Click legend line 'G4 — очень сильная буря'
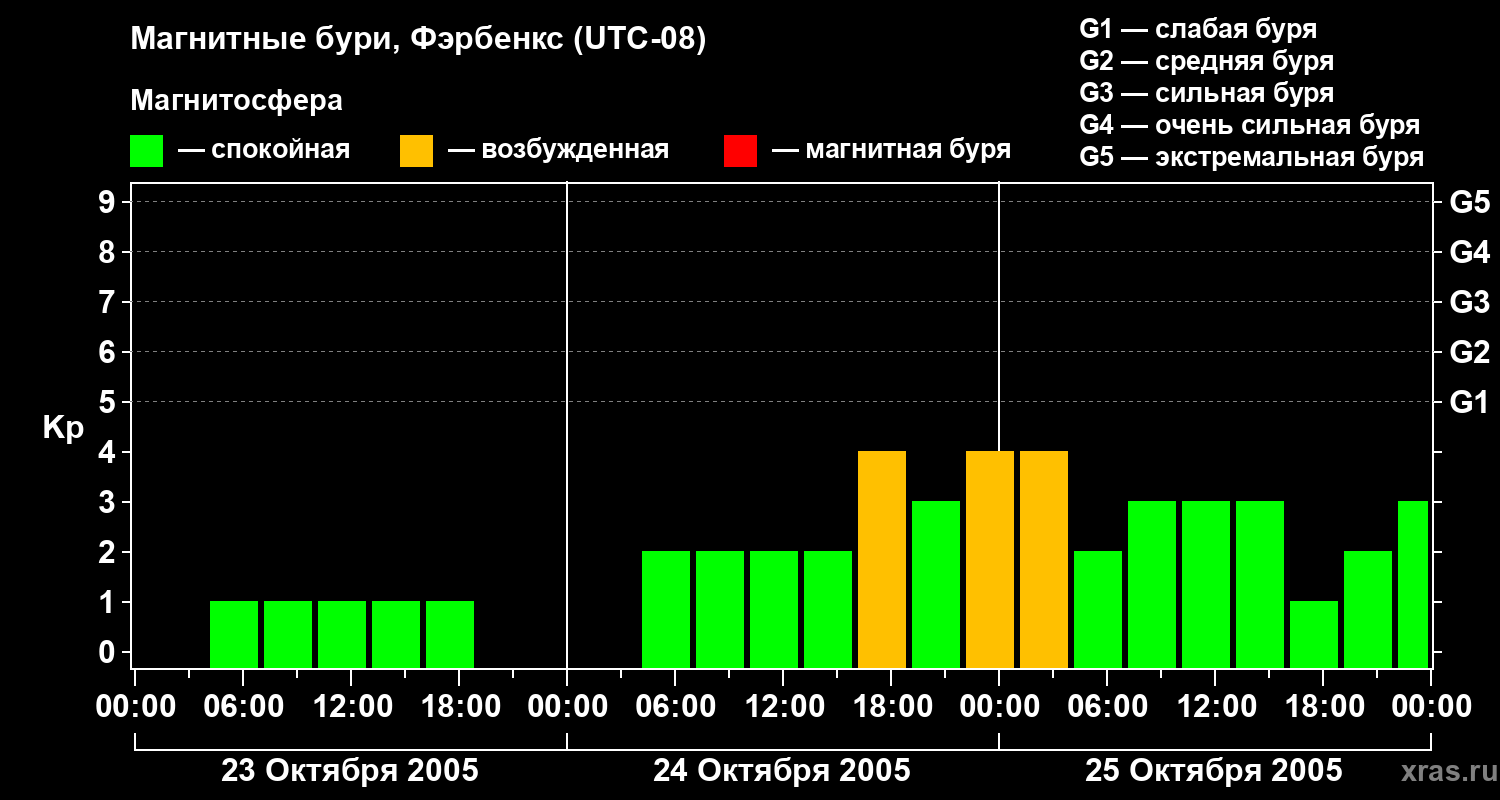This screenshot has height=800, width=1500. [x=1249, y=125]
